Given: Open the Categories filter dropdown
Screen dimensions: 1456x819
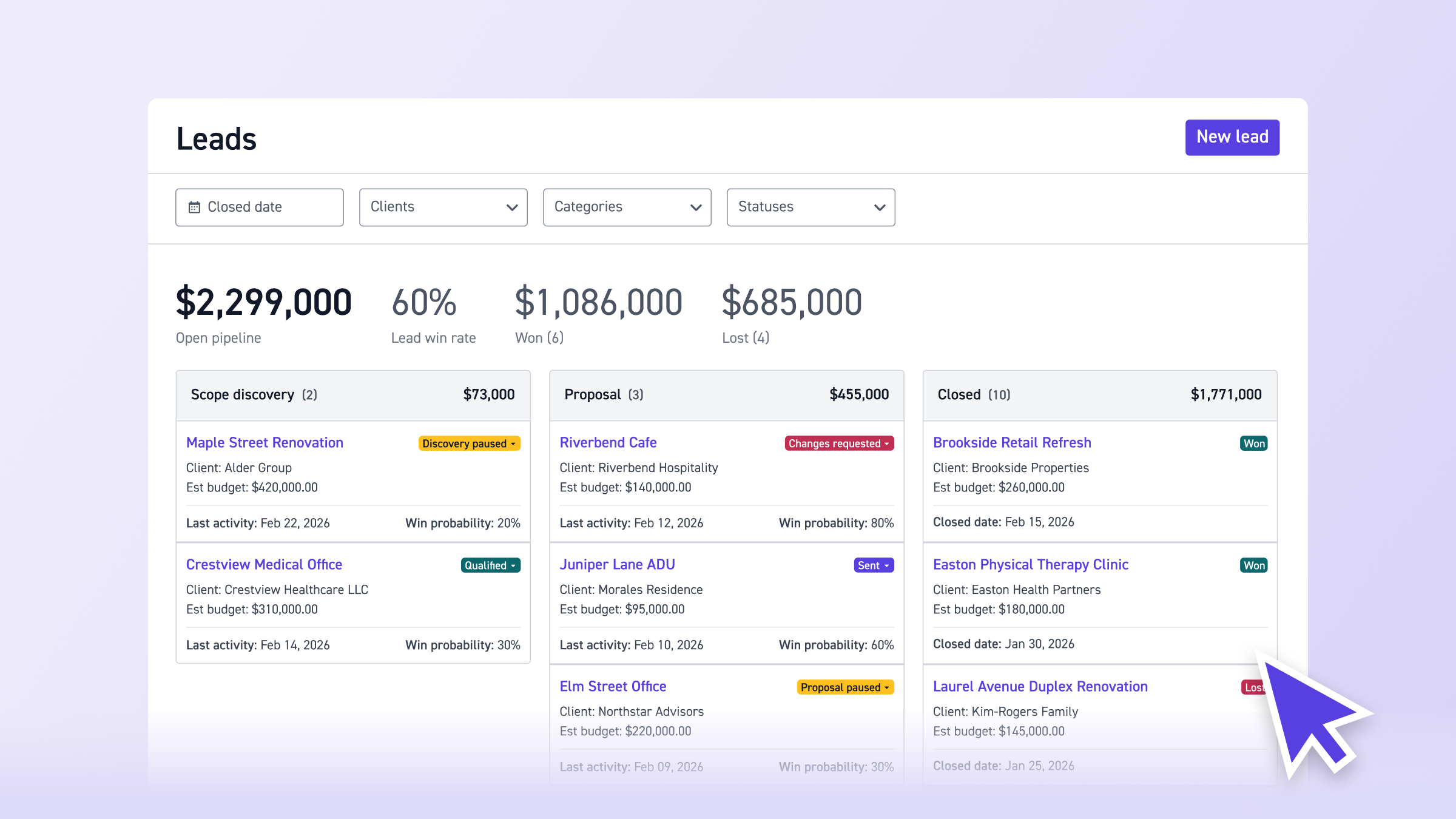Looking at the screenshot, I should (x=627, y=207).
